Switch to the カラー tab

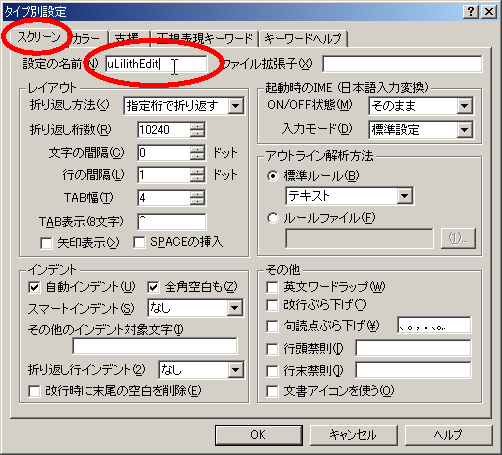87,39
